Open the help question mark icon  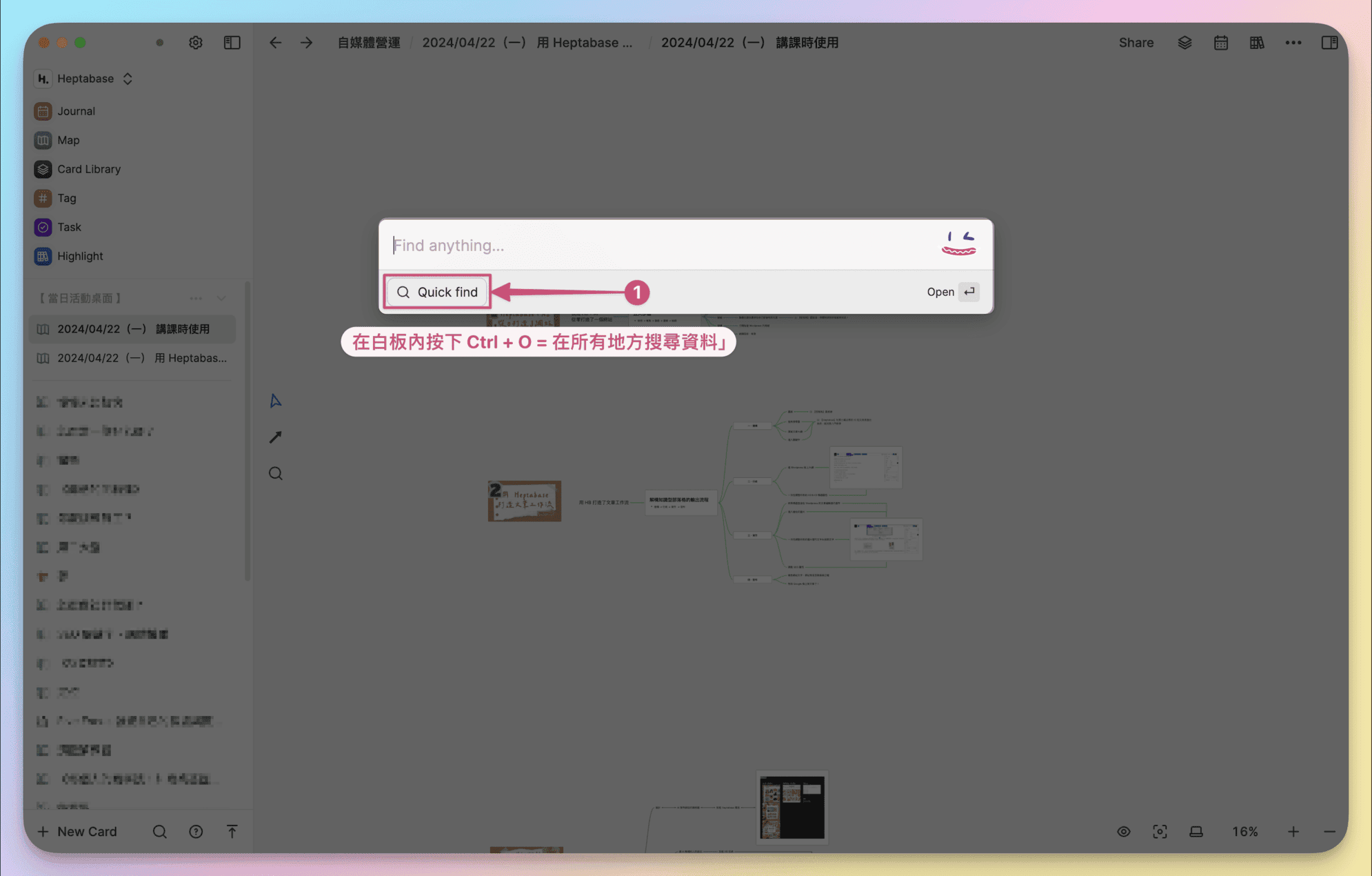click(x=196, y=831)
